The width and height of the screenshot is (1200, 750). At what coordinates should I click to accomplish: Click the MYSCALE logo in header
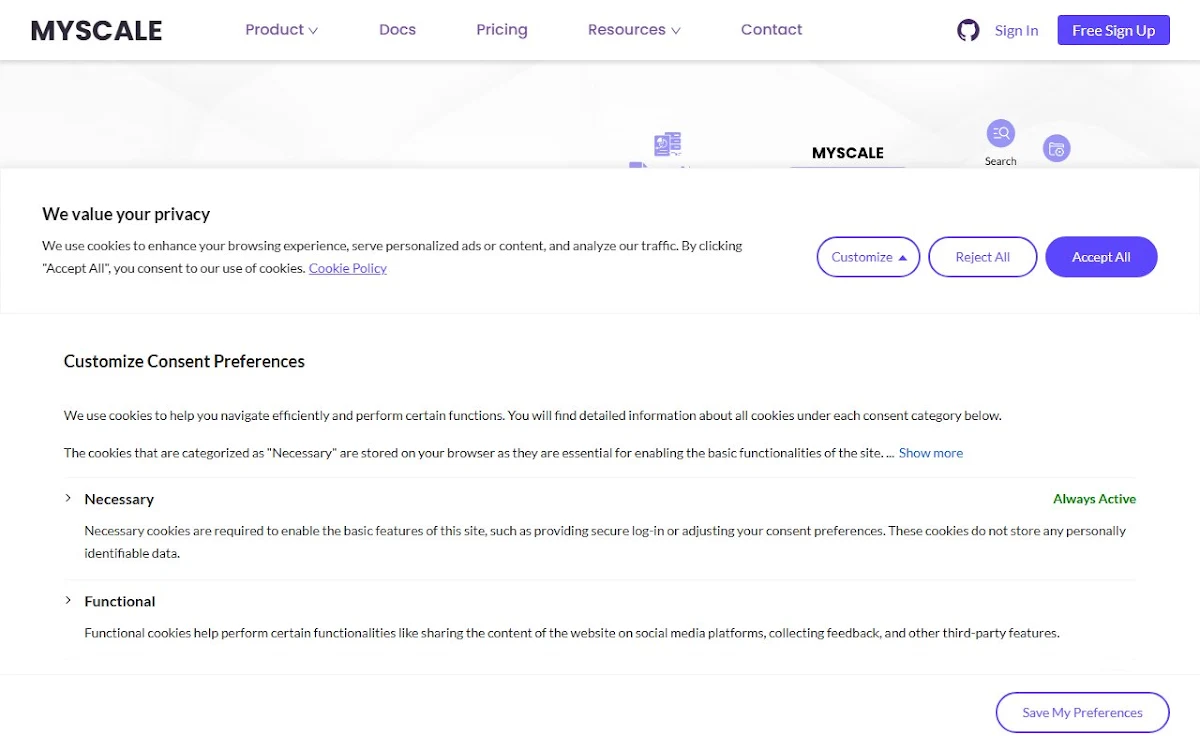97,30
